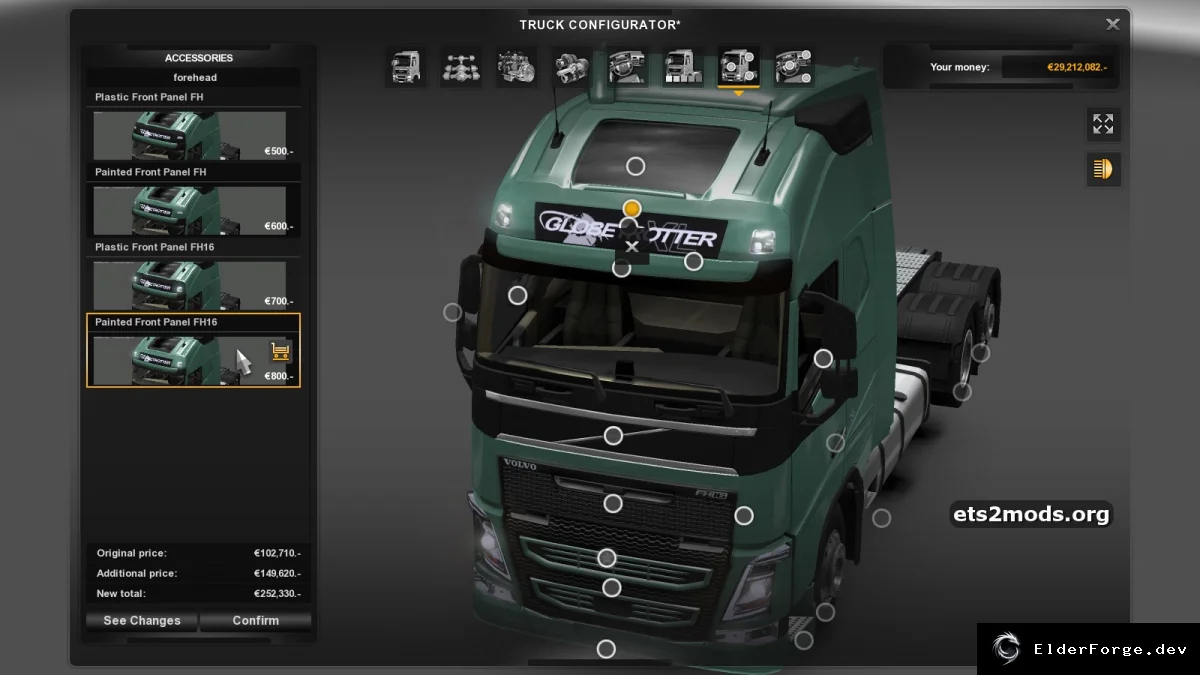Click the 'Plastic Front Panel FH' label
The width and height of the screenshot is (1200, 675).
tap(149, 97)
